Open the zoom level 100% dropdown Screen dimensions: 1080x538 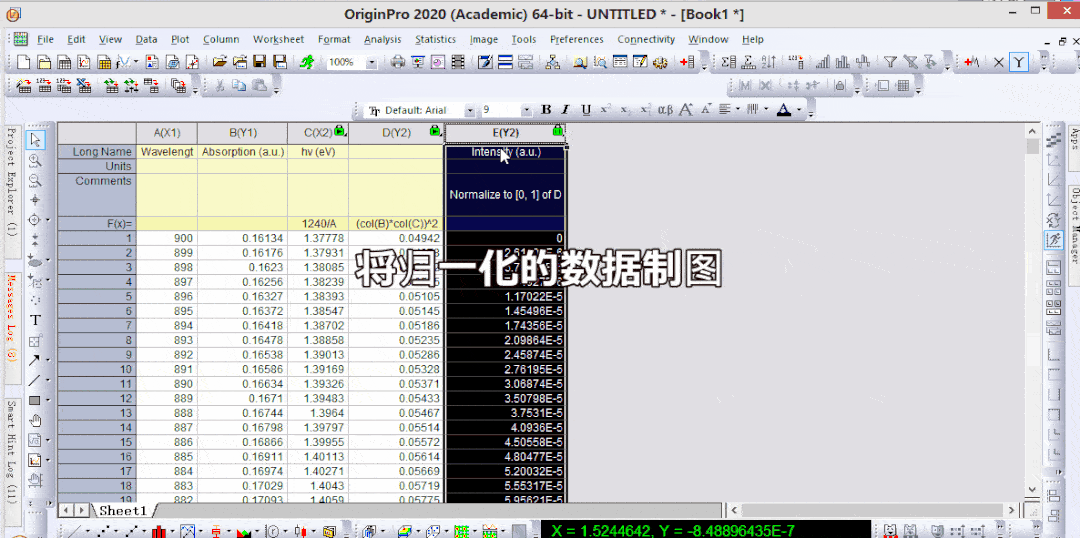tap(371, 63)
